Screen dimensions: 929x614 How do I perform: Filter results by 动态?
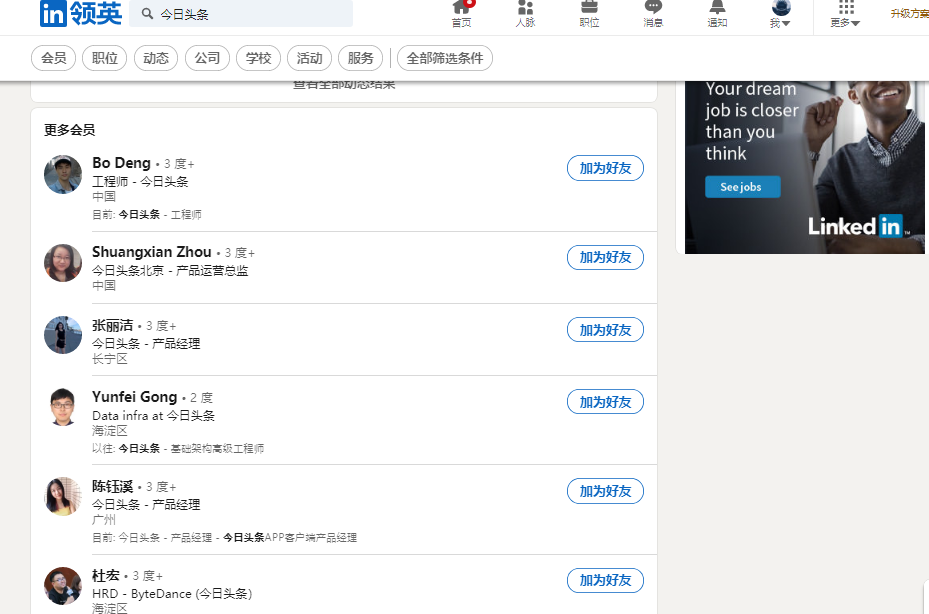(156, 58)
